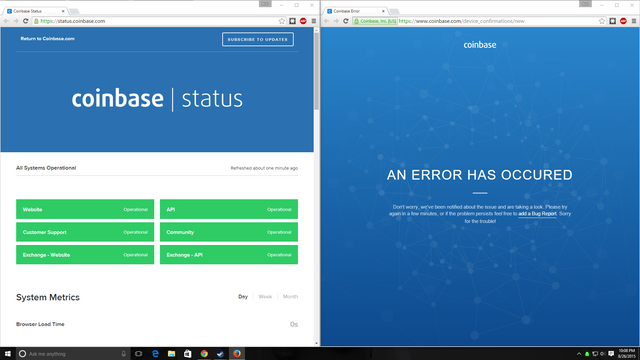Click the network icon in the system tray
The width and height of the screenshot is (640, 360).
coord(595,354)
